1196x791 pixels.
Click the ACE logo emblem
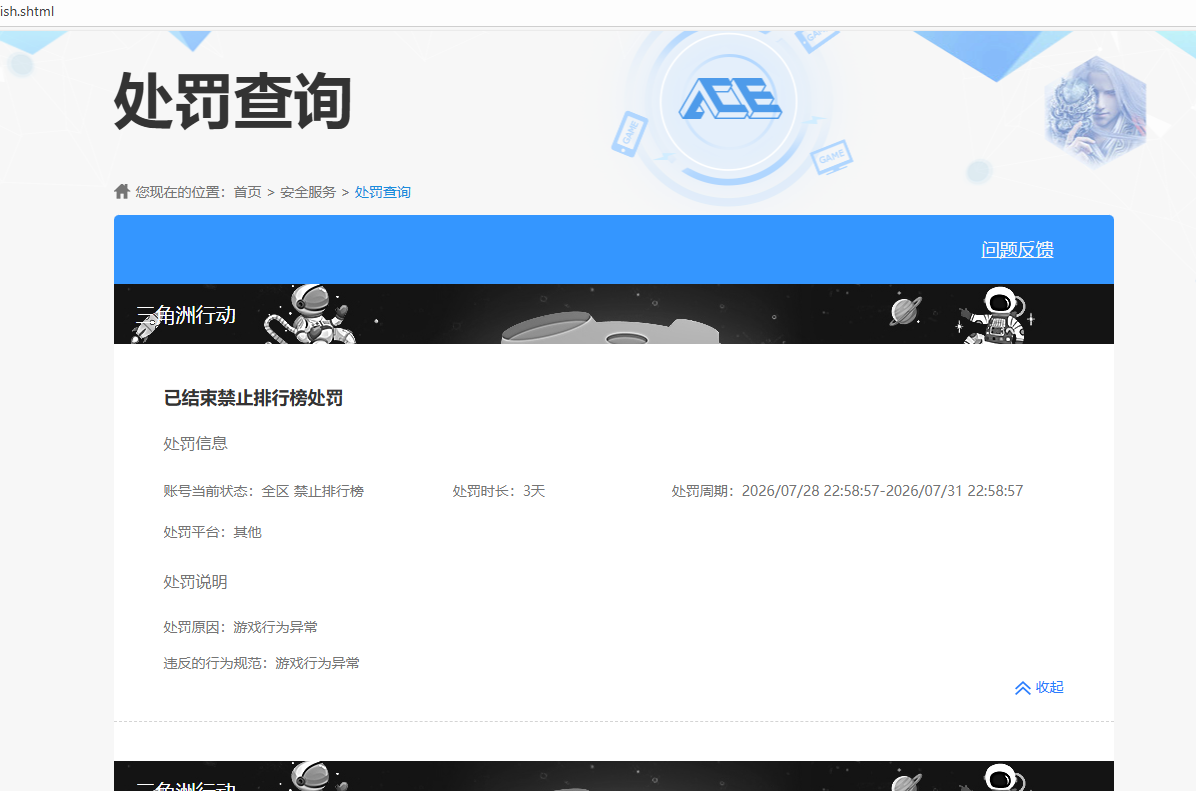(729, 101)
